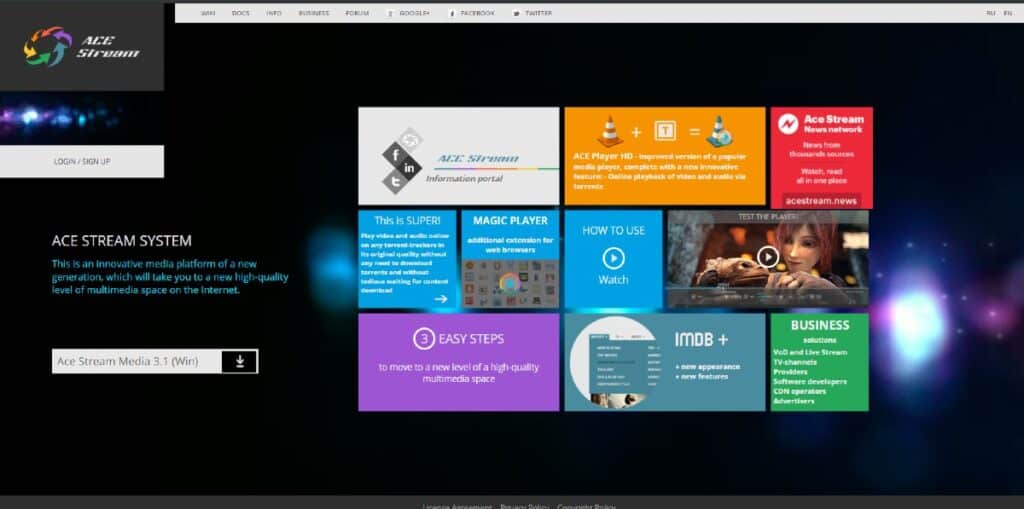Click the Facebook icon in the top bar
Viewport: 1024px width, 509px height.
[x=452, y=13]
